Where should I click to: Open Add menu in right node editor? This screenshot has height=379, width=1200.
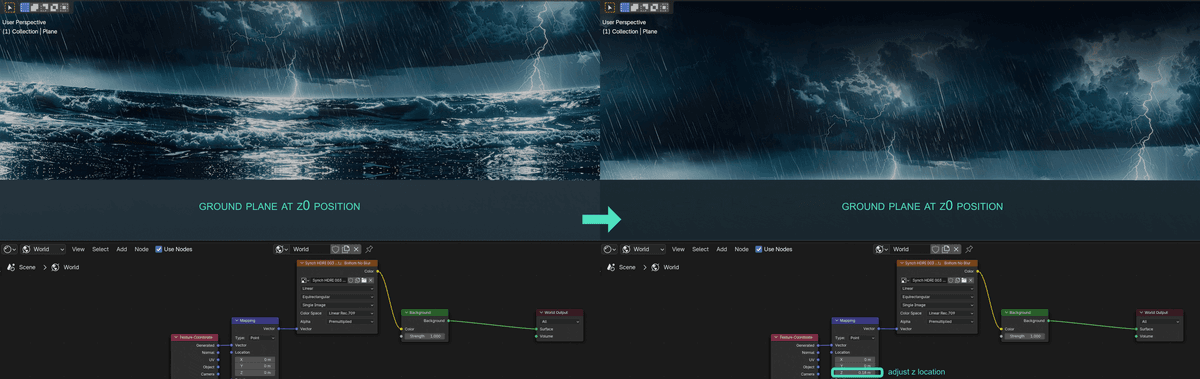pyautogui.click(x=721, y=249)
